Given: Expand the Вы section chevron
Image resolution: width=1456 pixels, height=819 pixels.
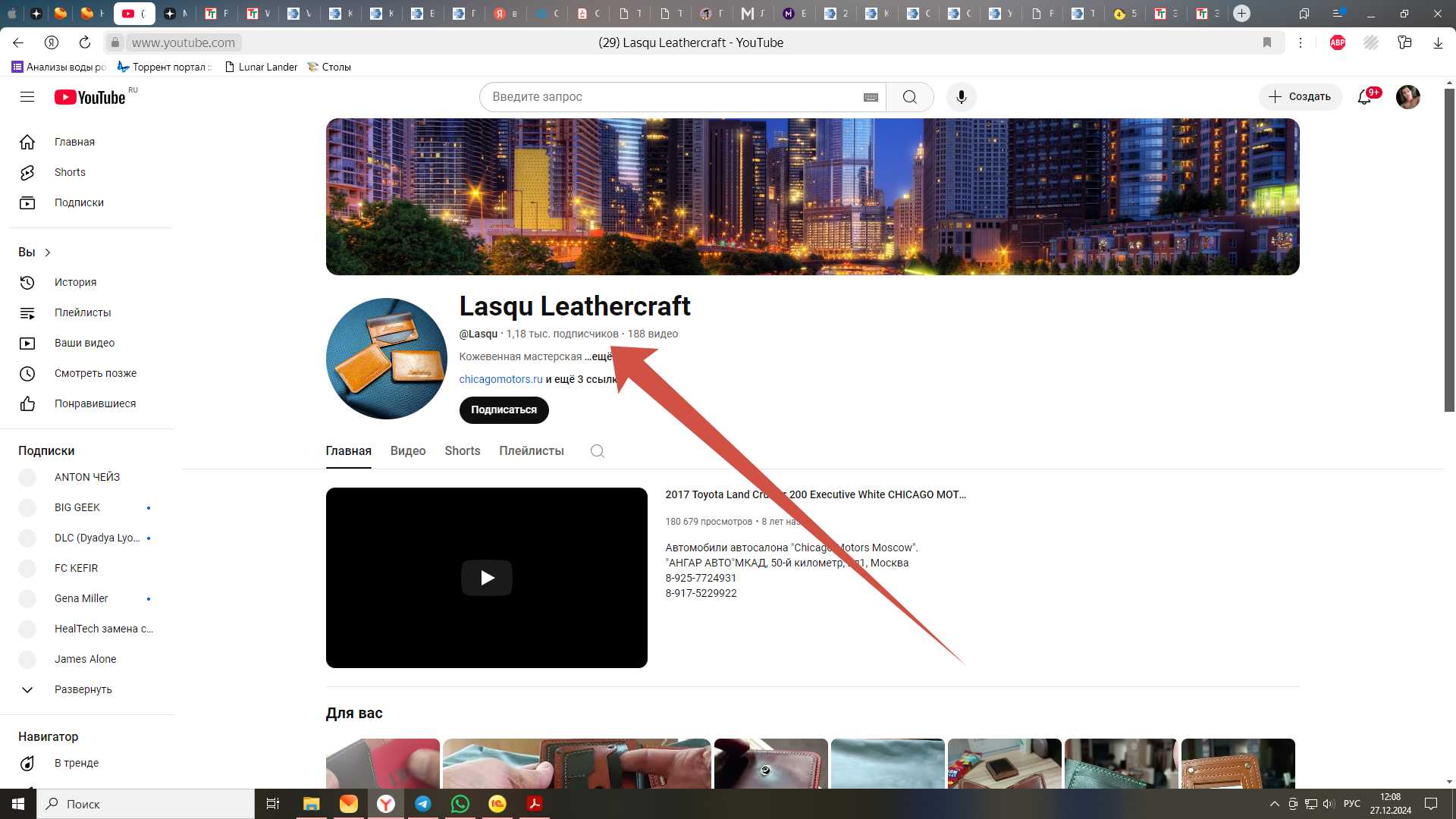Looking at the screenshot, I should point(47,253).
